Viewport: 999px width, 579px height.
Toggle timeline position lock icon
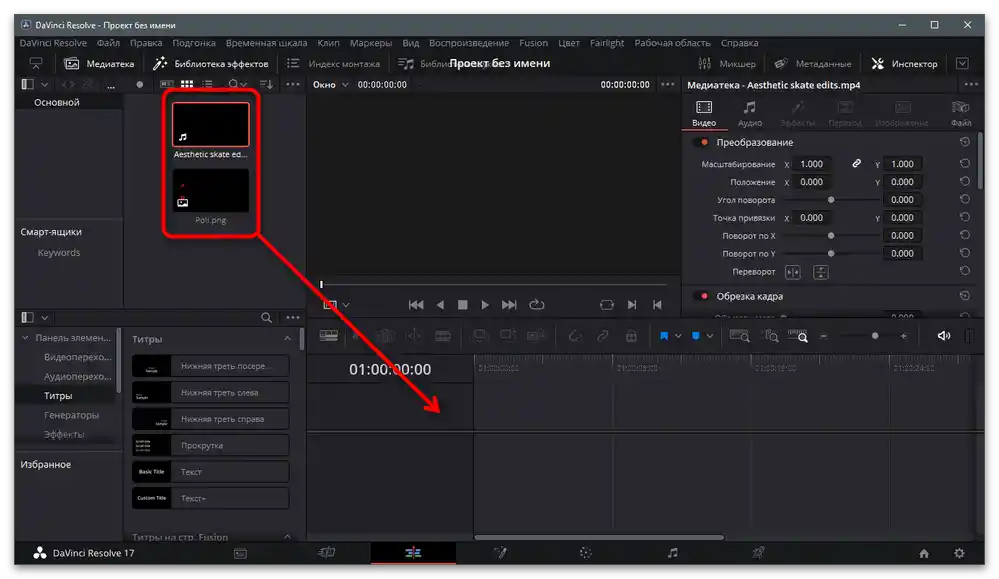point(631,336)
